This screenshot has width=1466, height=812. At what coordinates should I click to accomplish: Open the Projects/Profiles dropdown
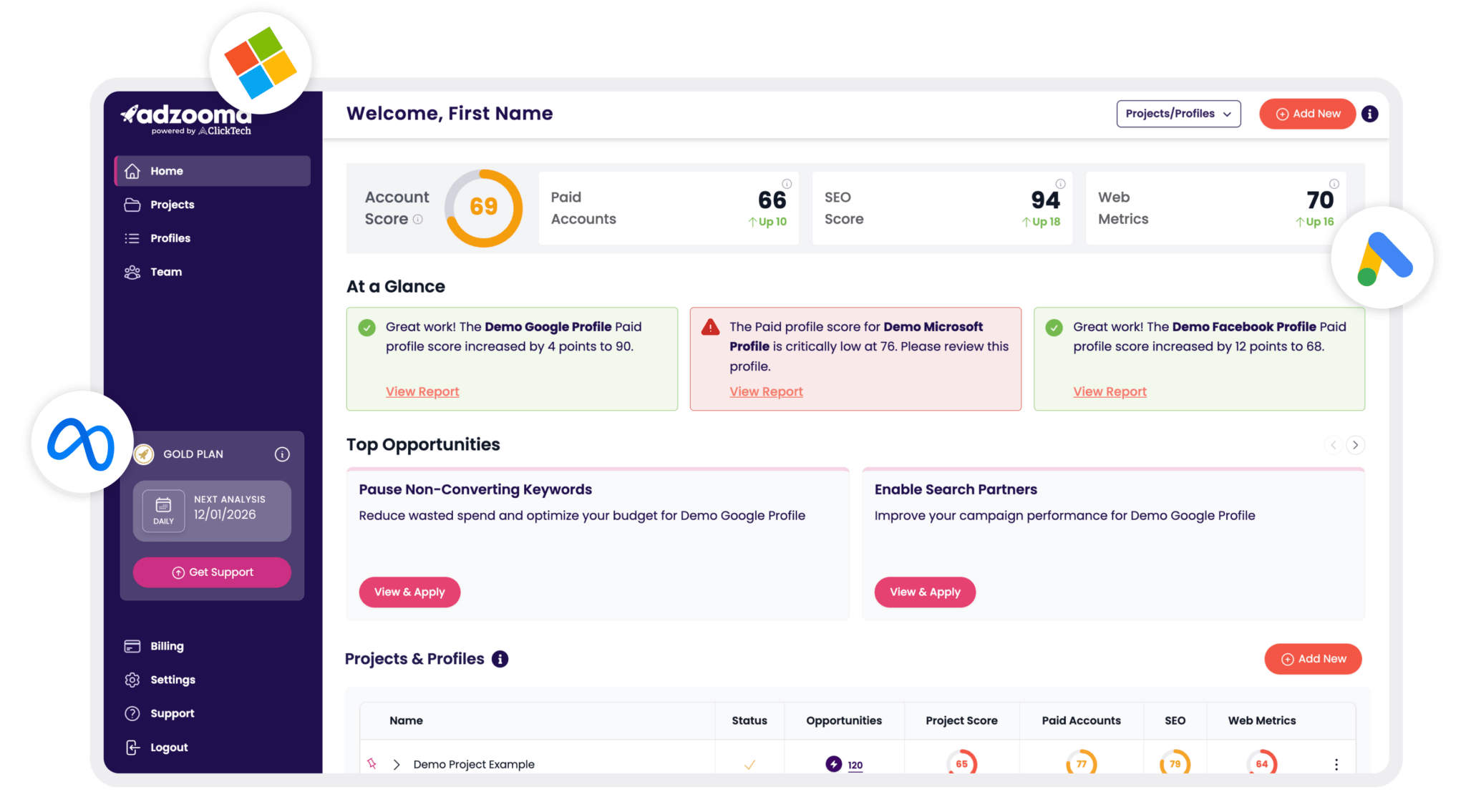pos(1178,114)
